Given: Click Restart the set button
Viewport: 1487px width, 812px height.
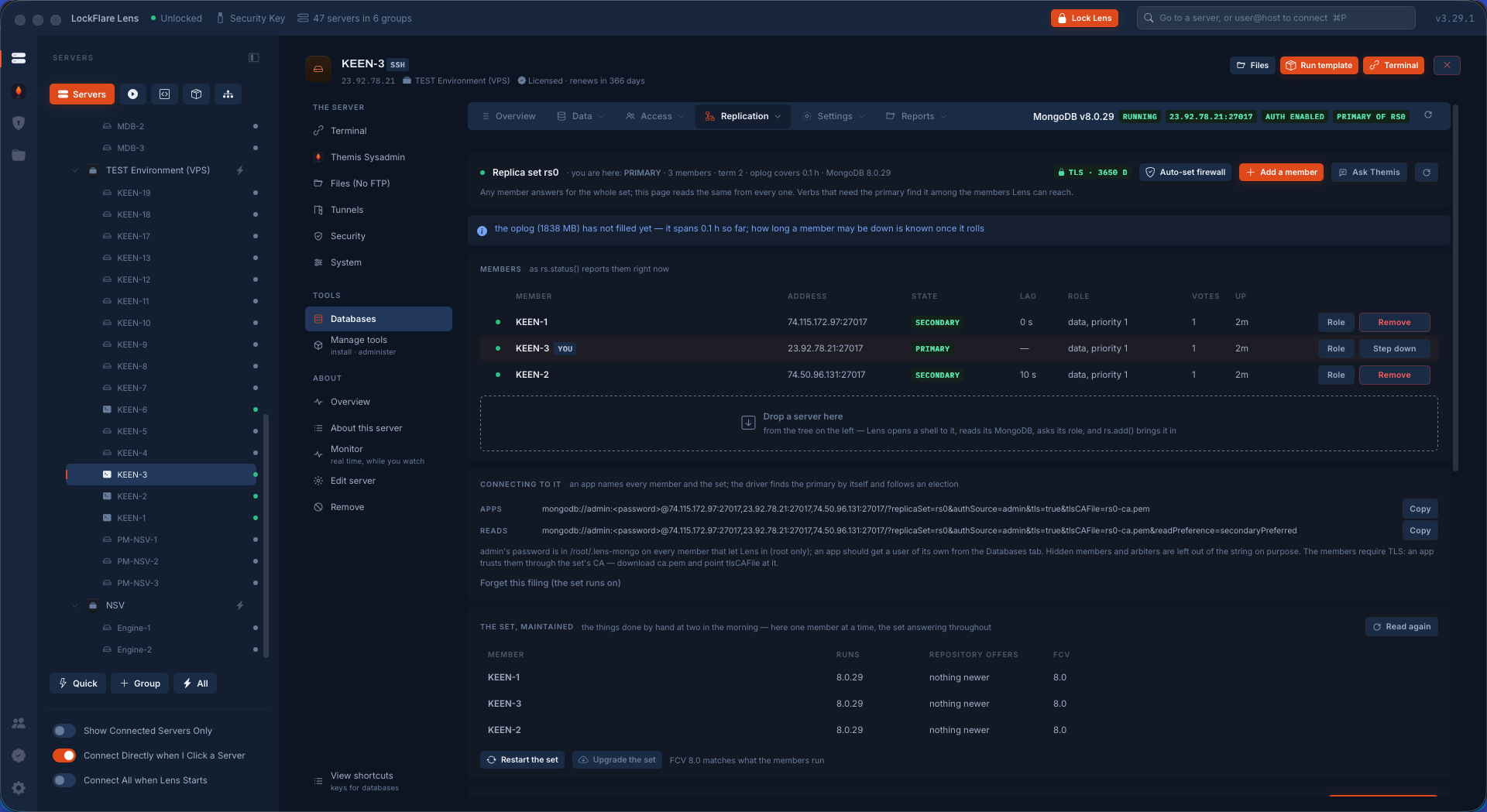Looking at the screenshot, I should [522, 760].
